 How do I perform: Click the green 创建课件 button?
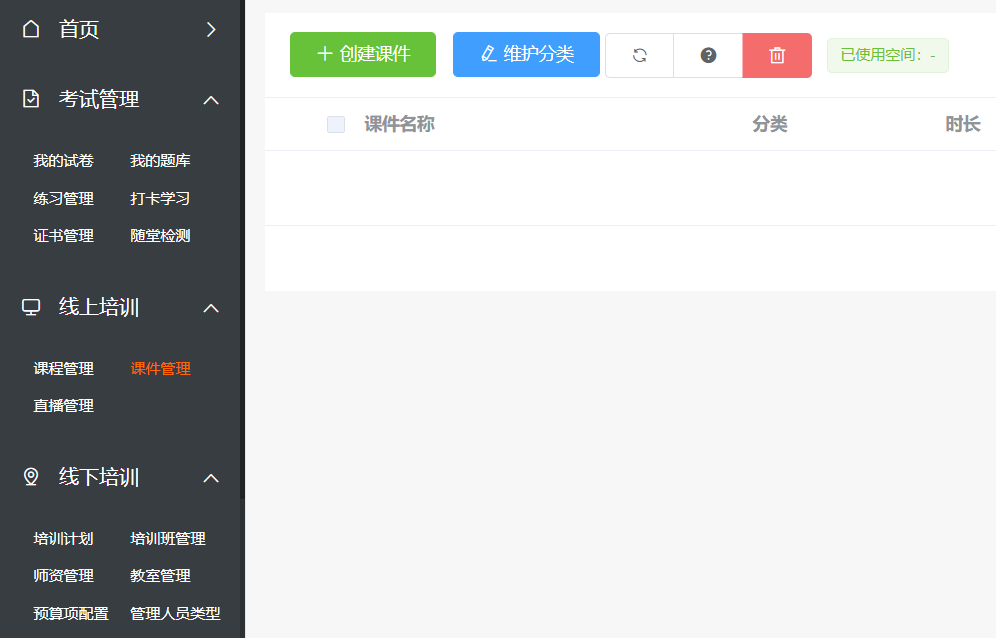pos(363,54)
